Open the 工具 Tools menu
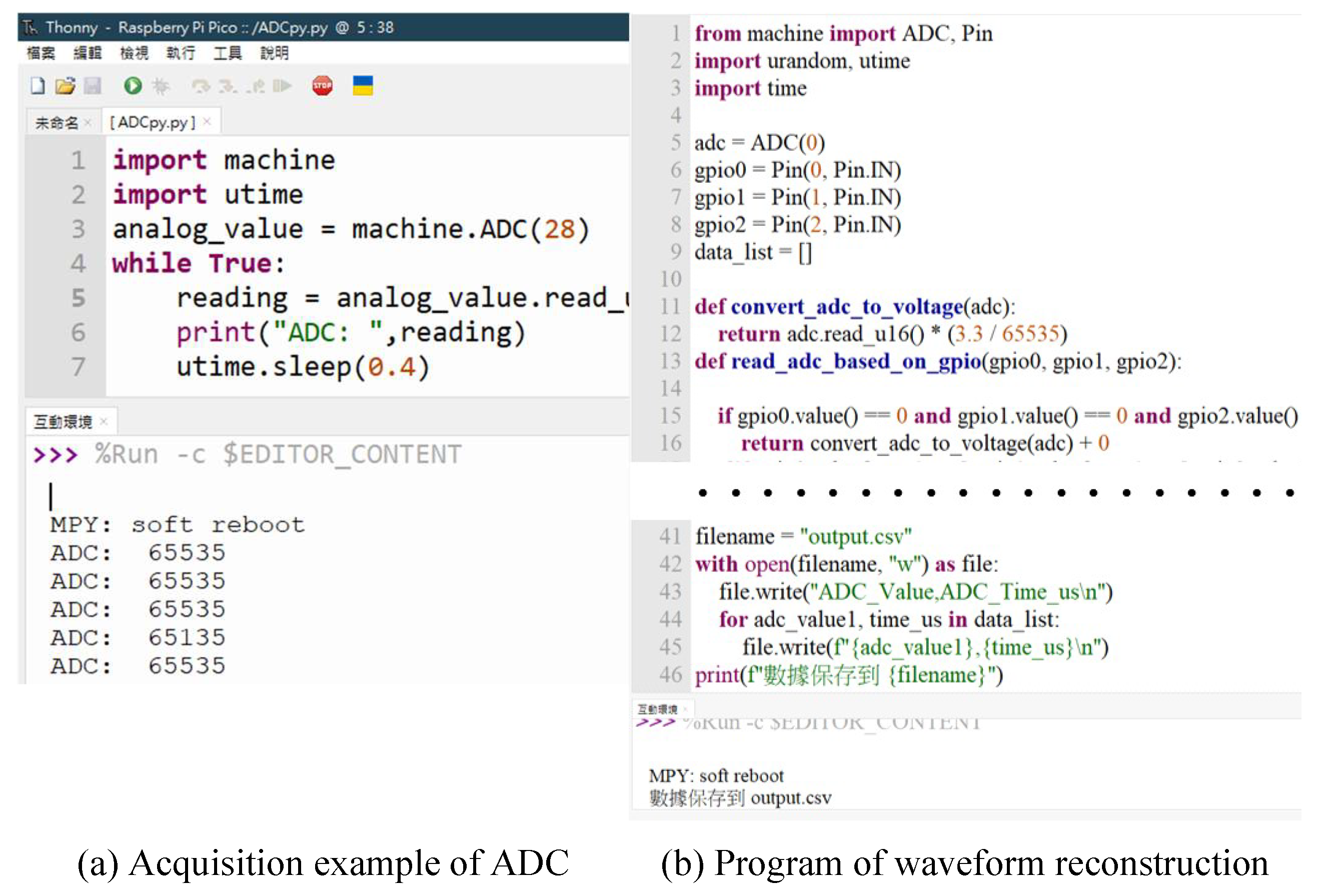This screenshot has width=1323, height=896. tap(227, 53)
